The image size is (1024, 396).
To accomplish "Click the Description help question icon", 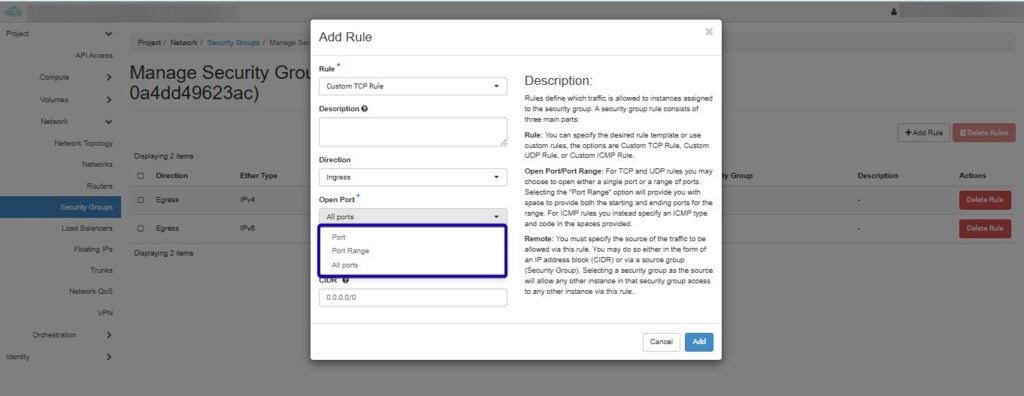I will point(364,108).
